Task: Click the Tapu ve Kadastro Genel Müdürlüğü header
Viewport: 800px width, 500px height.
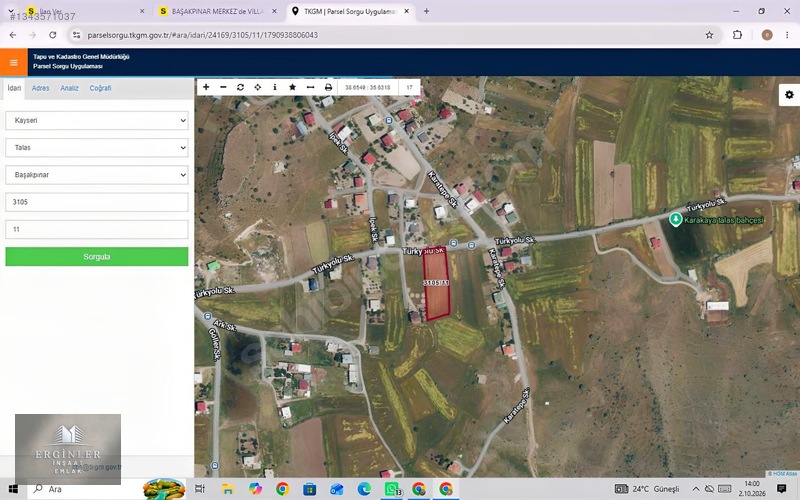Action: pyautogui.click(x=81, y=57)
